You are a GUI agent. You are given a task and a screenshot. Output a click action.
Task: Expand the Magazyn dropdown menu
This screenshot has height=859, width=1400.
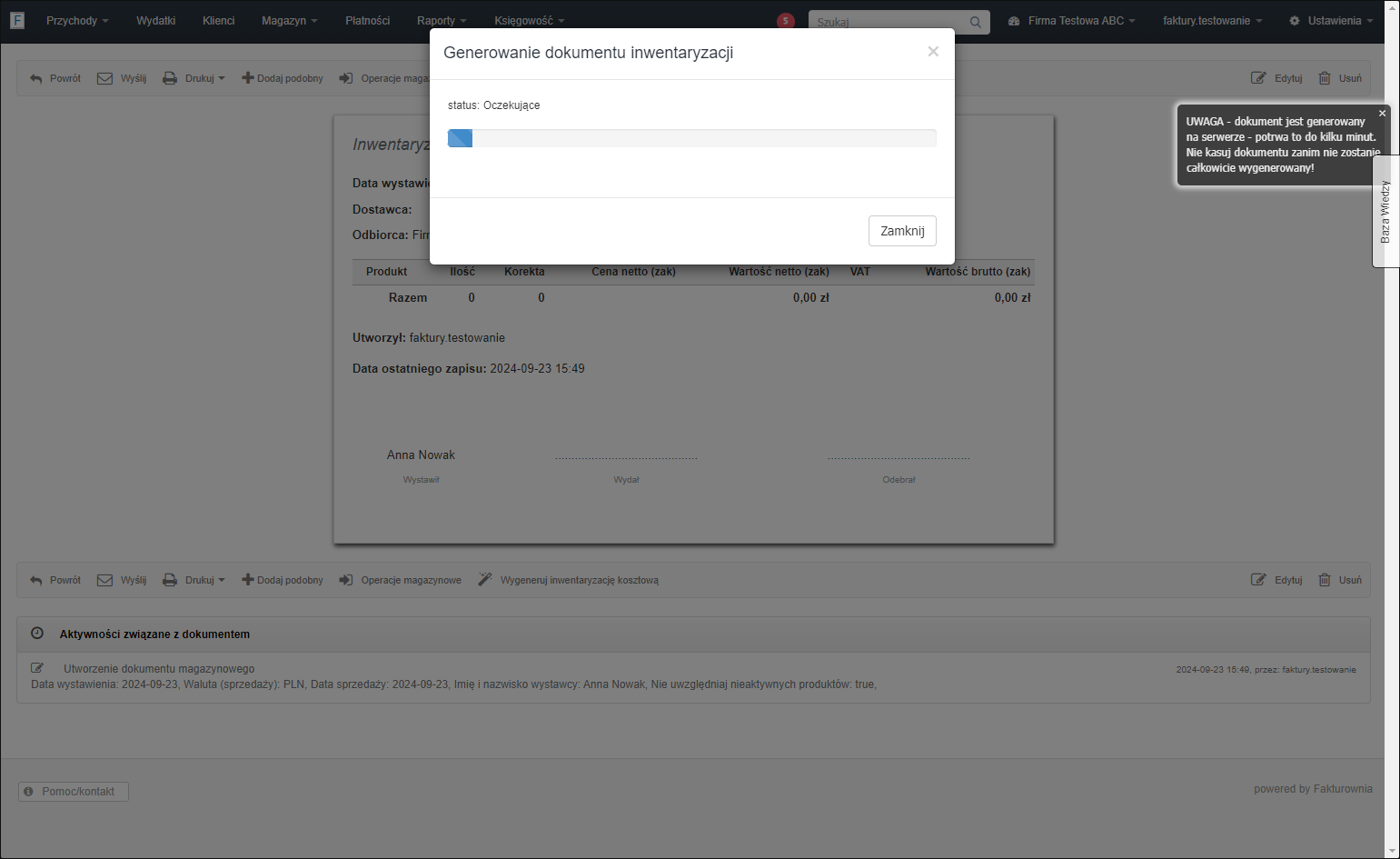(289, 21)
